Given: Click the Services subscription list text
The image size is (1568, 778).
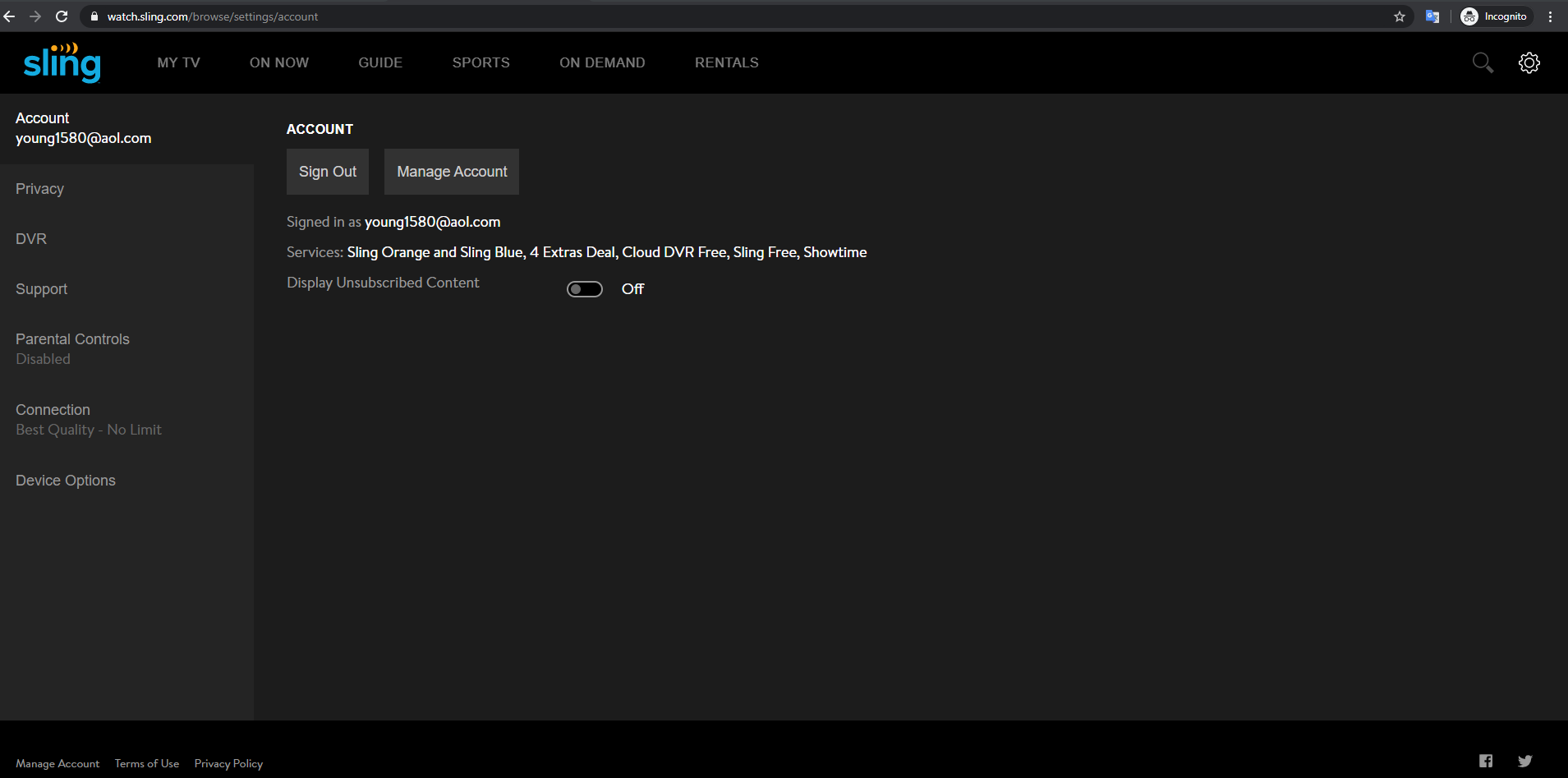Looking at the screenshot, I should pos(607,252).
